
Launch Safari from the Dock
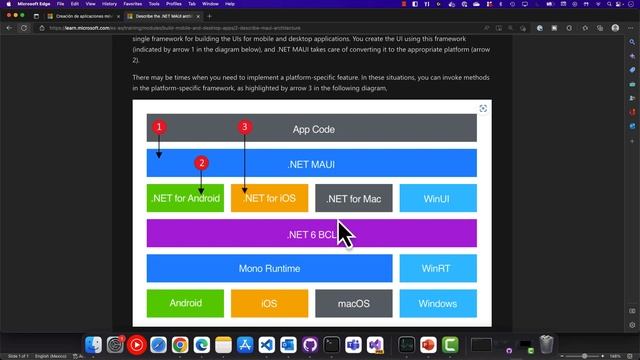[x=158, y=345]
